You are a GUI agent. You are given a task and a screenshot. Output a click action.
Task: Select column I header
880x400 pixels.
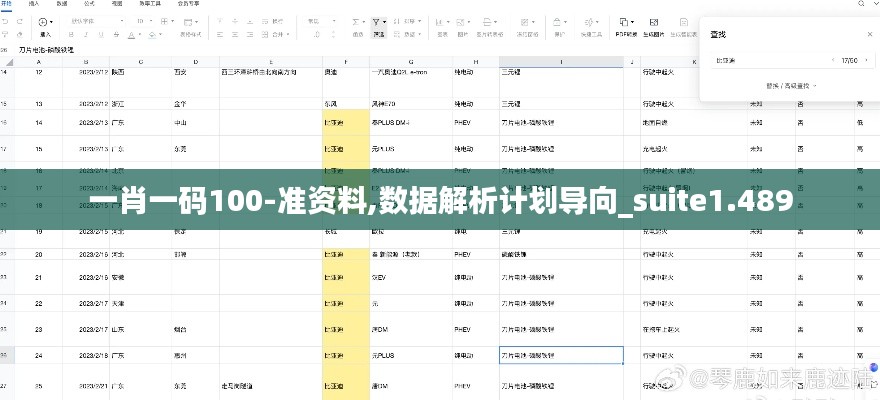tap(561, 62)
